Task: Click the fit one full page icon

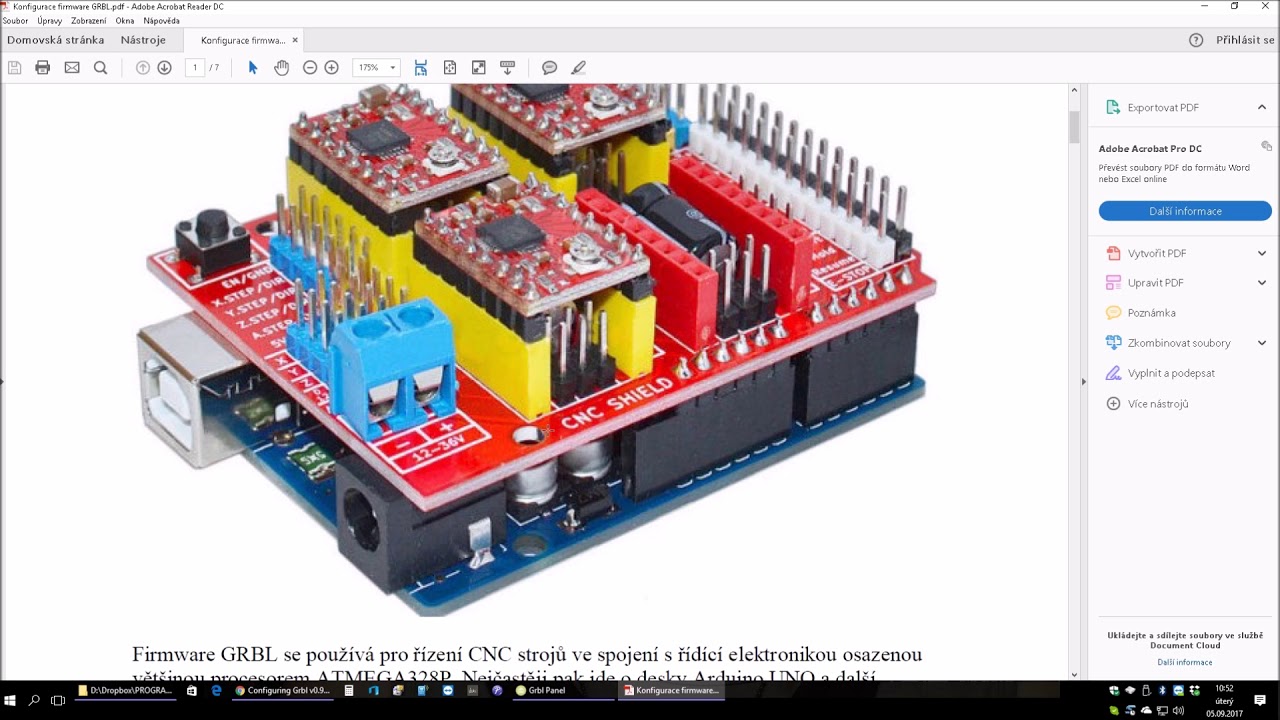Action: [x=450, y=68]
